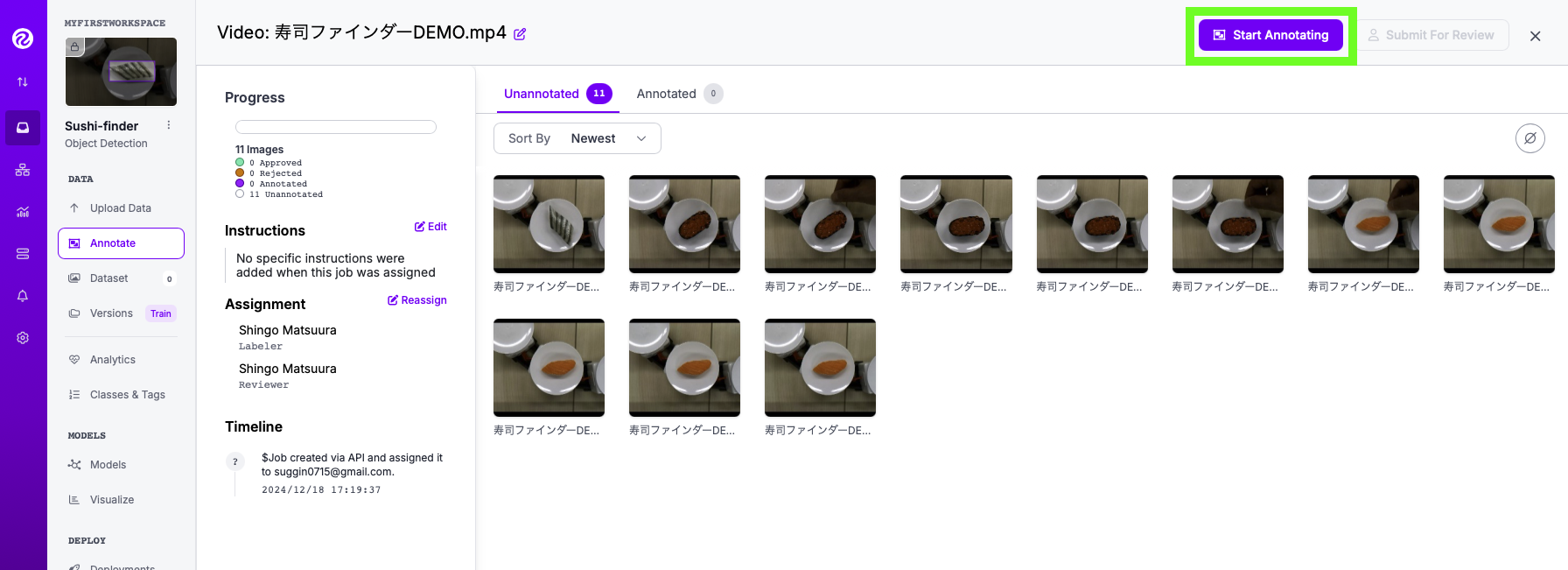Click Submit For Review button
Image resolution: width=1568 pixels, height=570 pixels.
[1431, 35]
